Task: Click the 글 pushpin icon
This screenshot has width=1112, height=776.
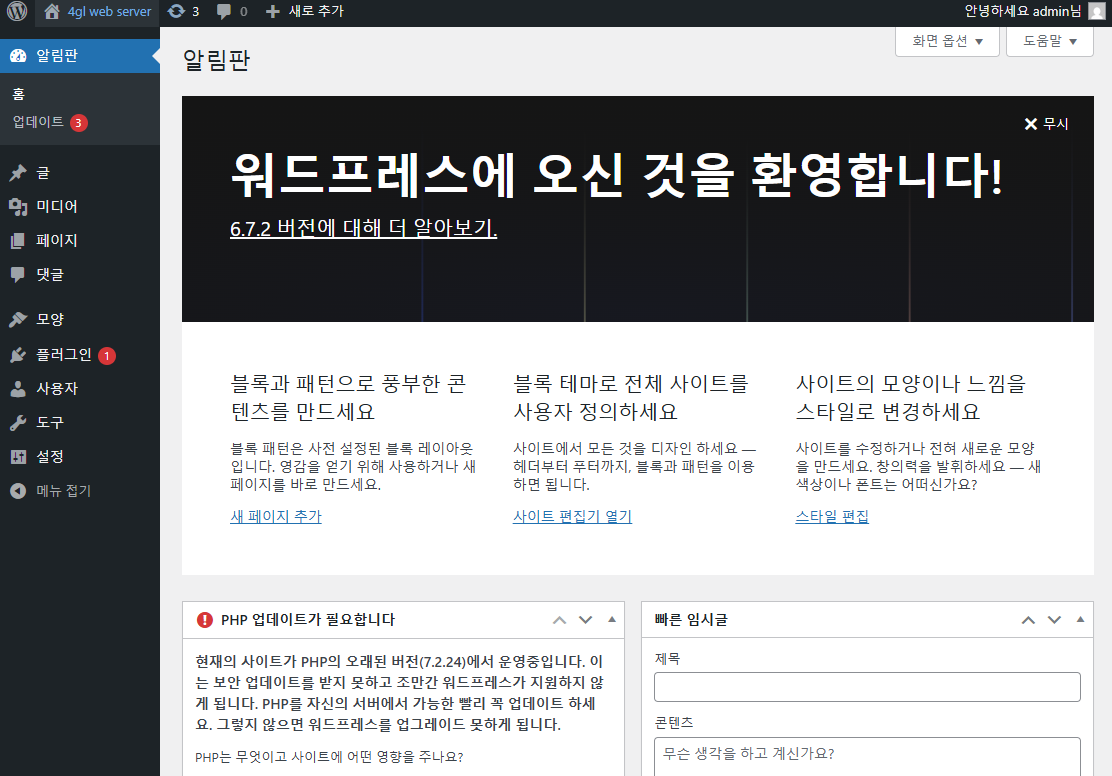Action: [x=18, y=172]
